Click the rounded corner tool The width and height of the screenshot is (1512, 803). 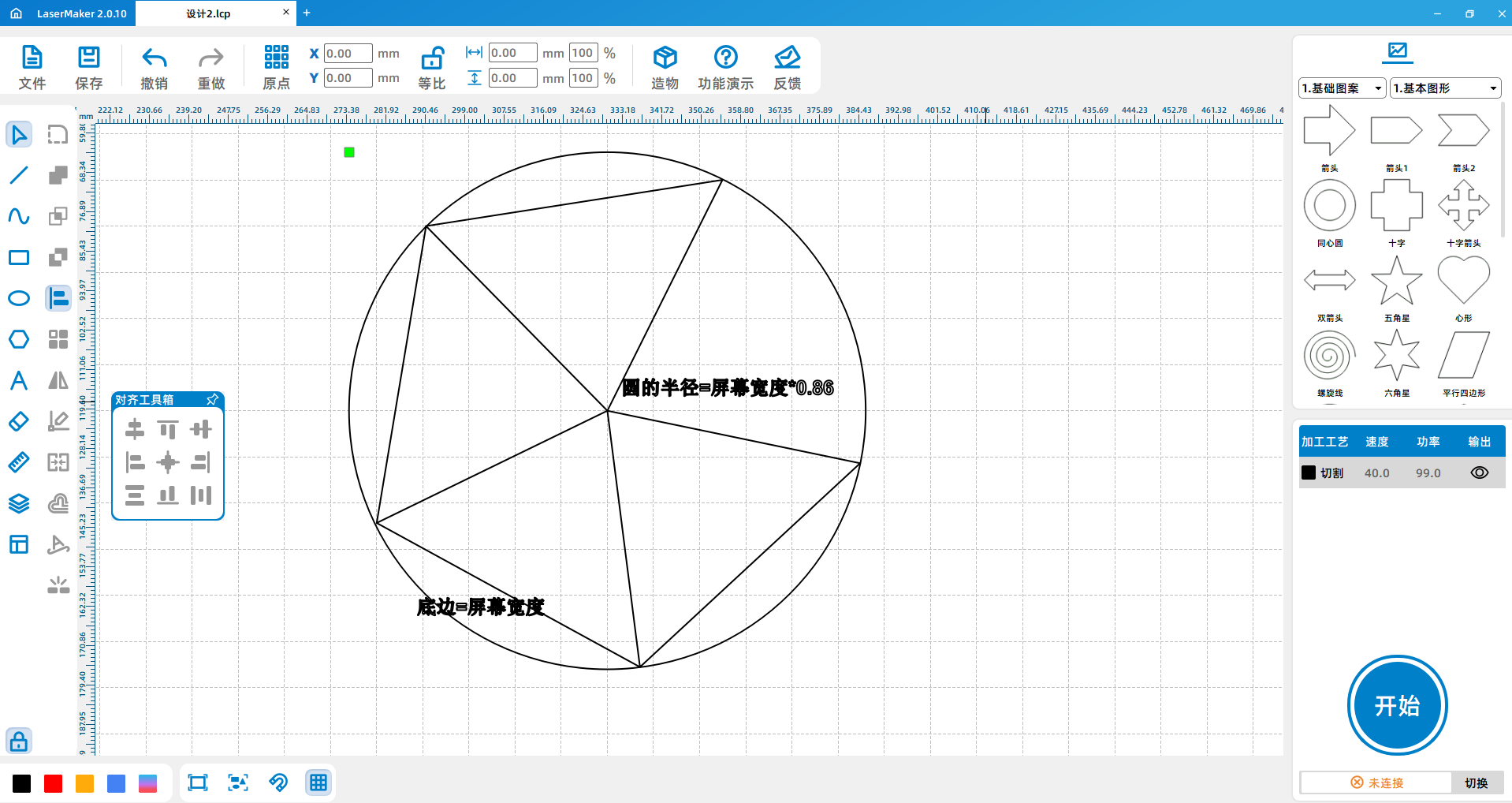tap(58, 134)
